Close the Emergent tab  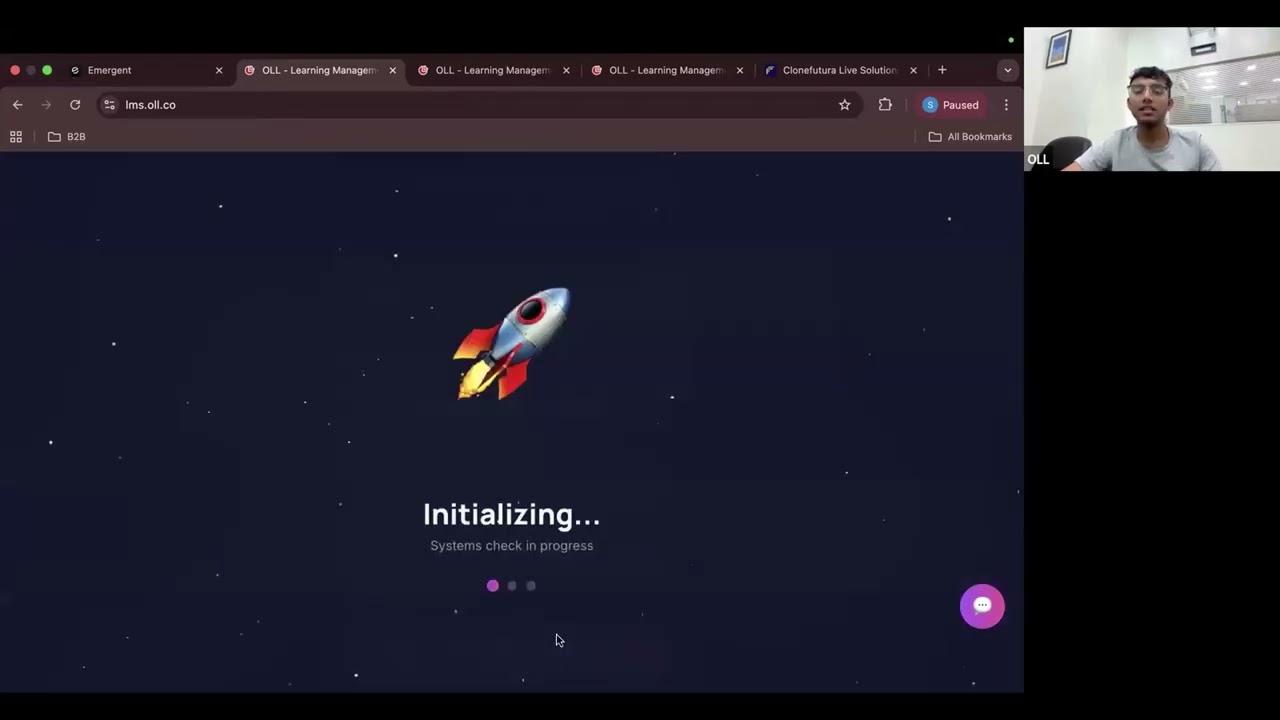pos(219,70)
